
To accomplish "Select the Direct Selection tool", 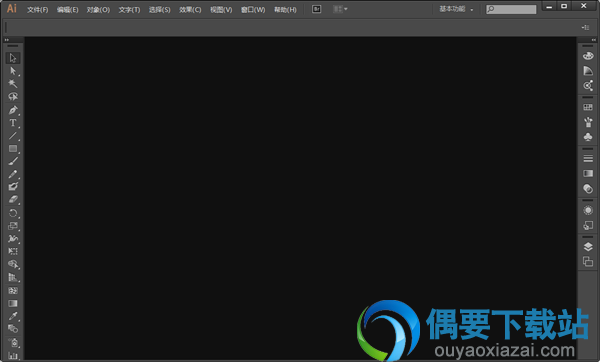I will tap(13, 71).
